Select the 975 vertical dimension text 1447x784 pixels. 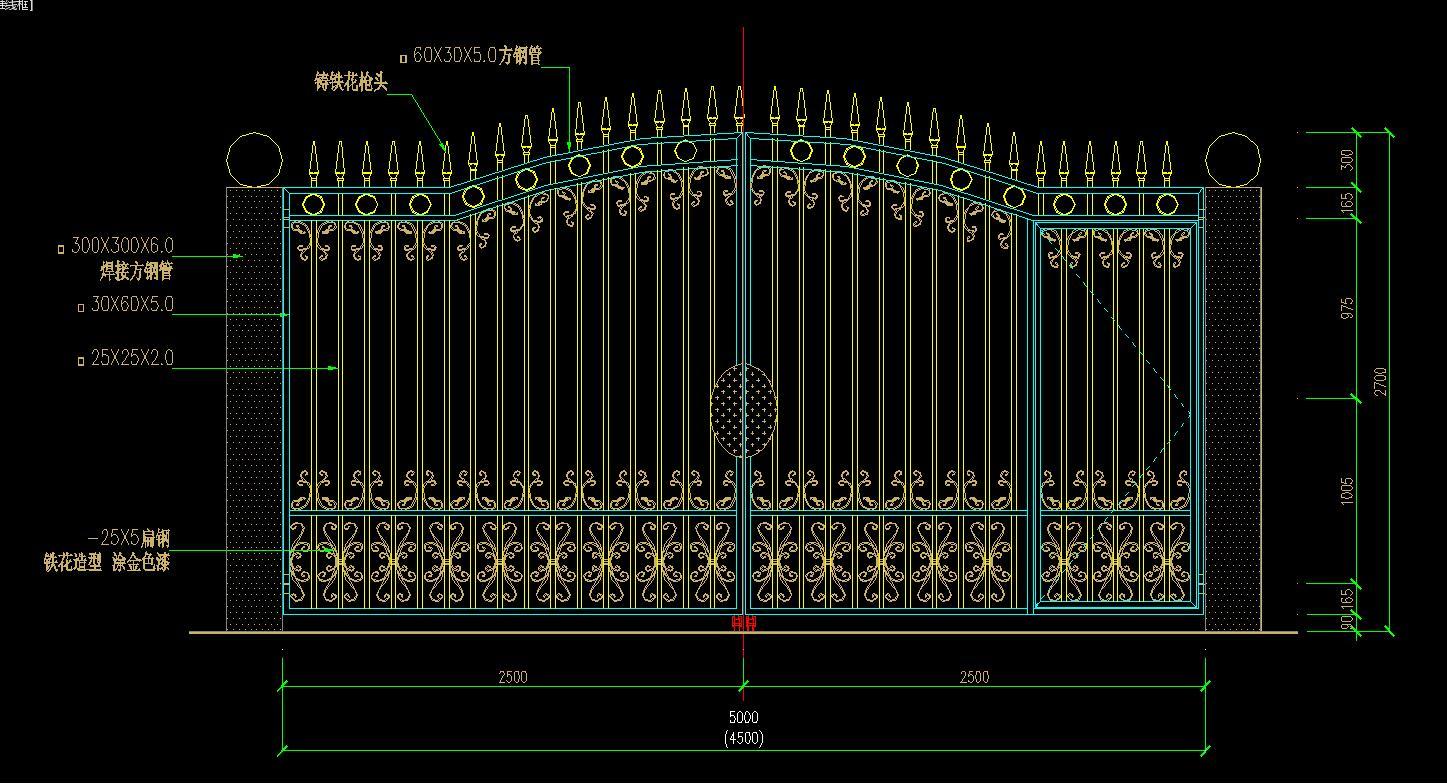tap(1347, 308)
